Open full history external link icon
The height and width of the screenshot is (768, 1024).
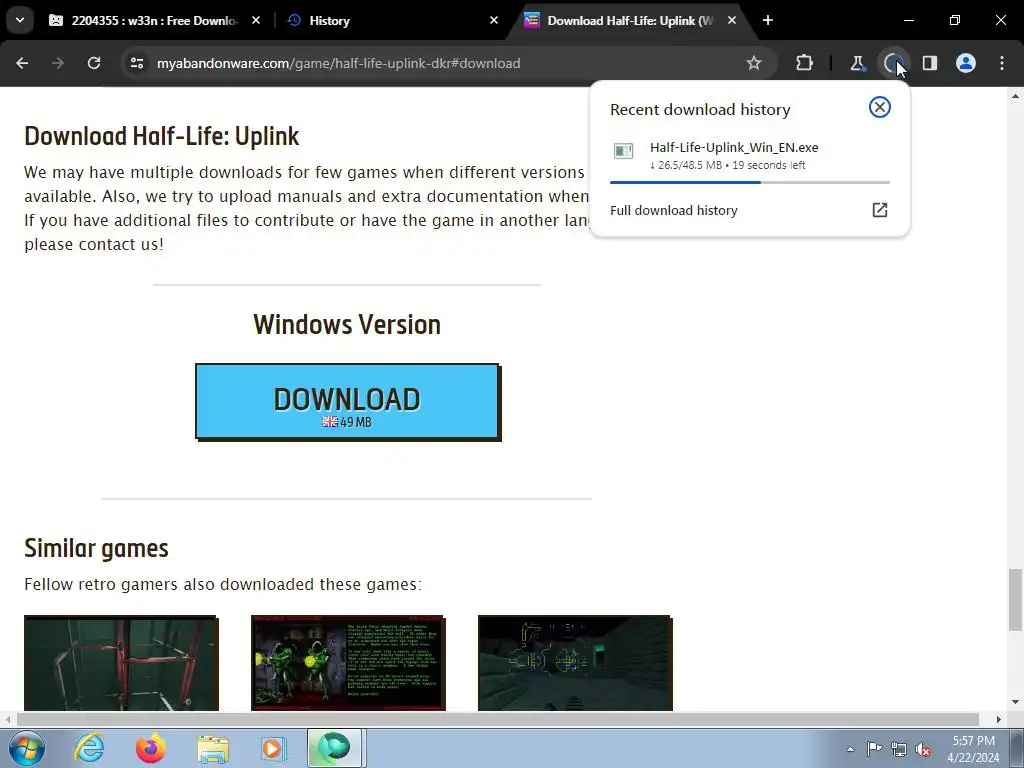pos(880,210)
